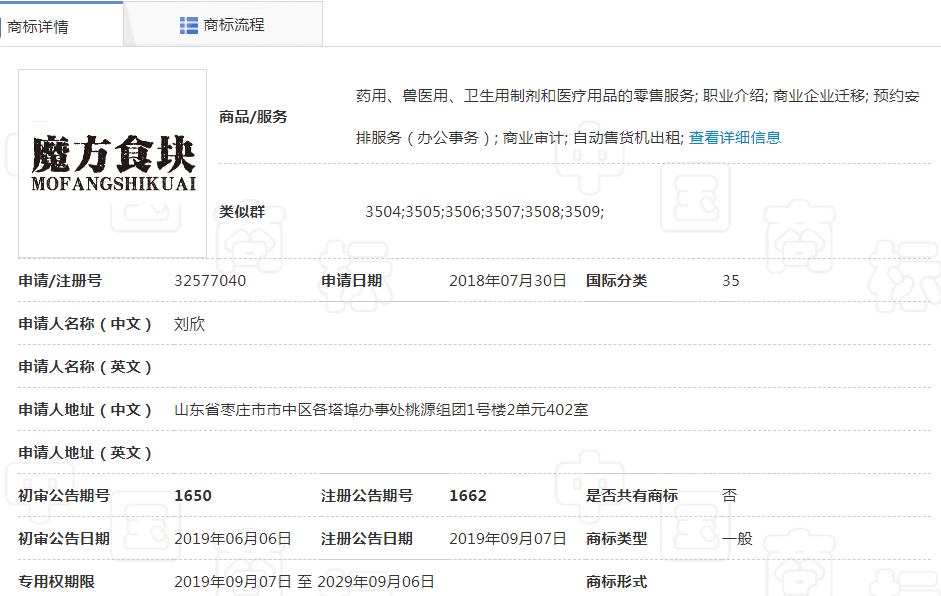Click the 商品/服务 label
This screenshot has height=596, width=941.
(x=253, y=117)
